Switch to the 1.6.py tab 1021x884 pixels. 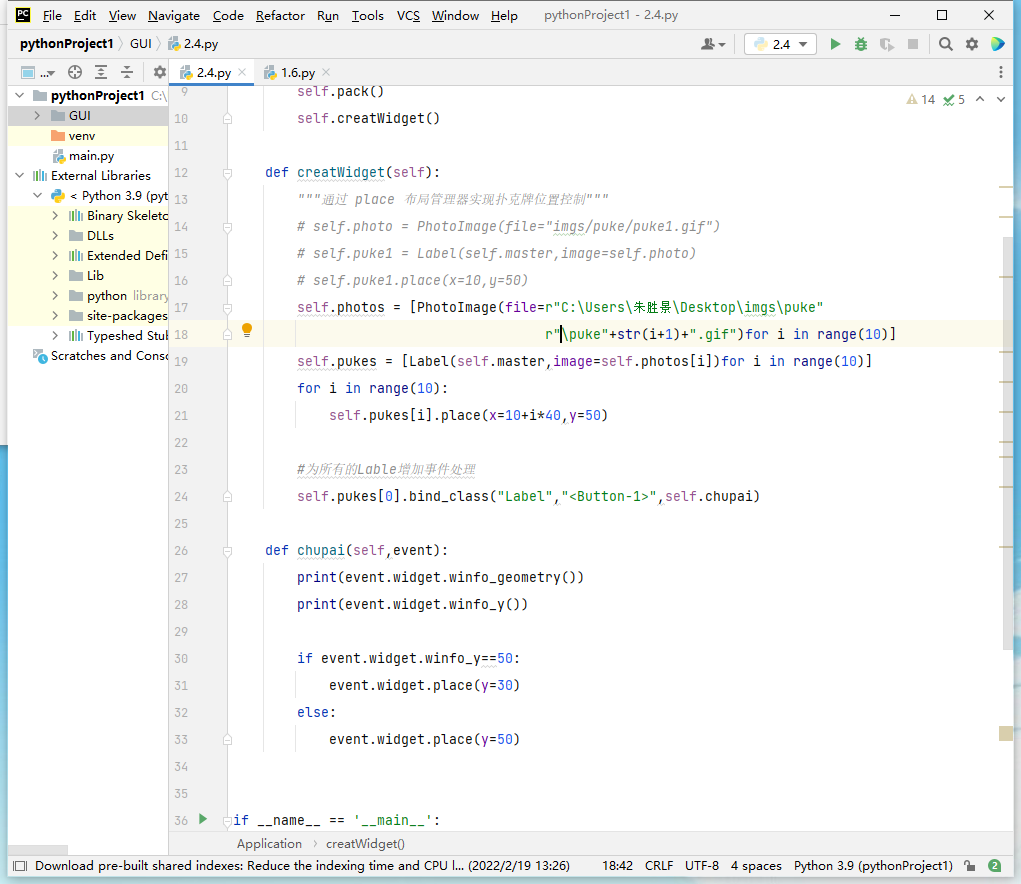point(298,72)
